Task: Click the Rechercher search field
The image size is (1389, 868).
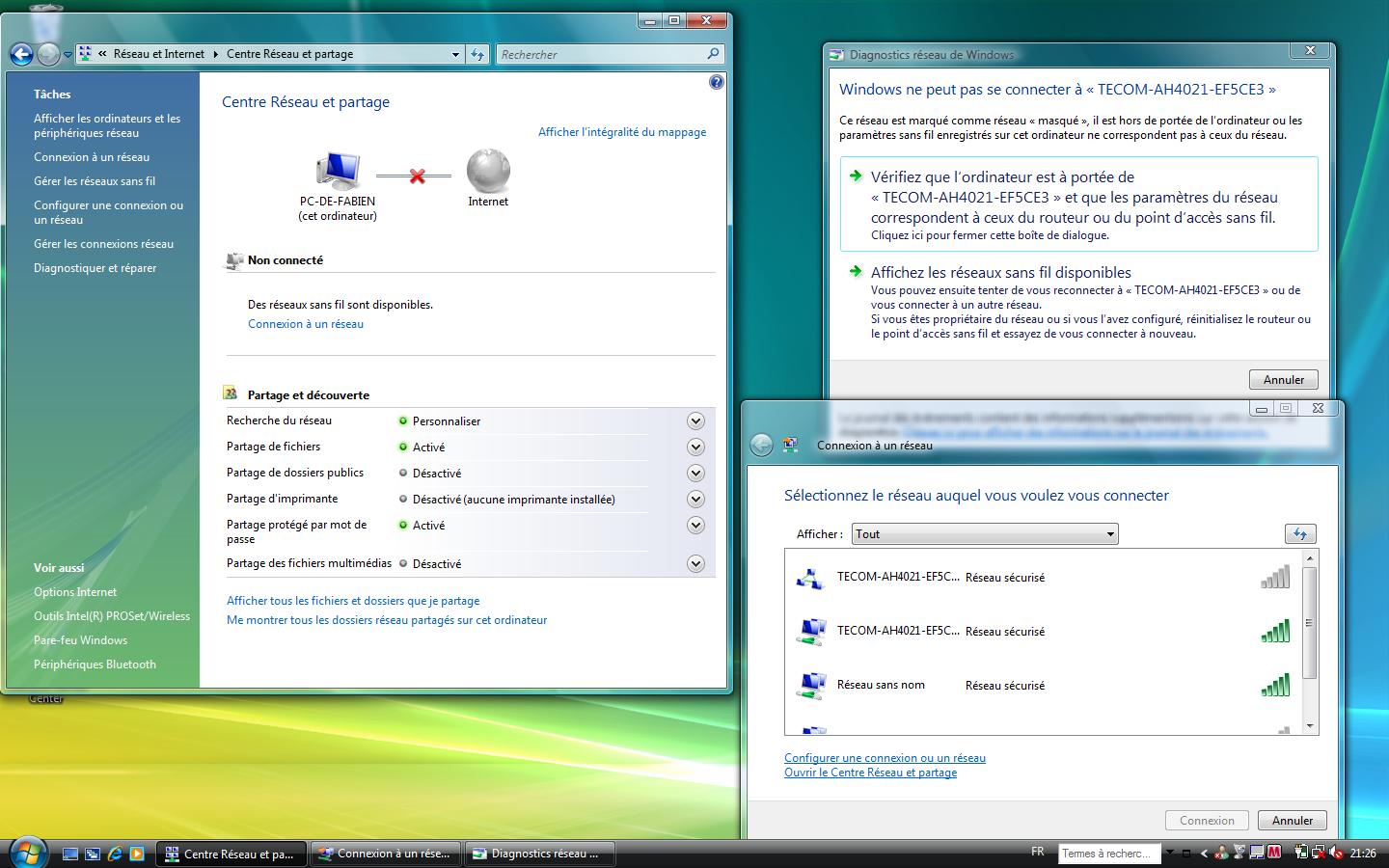Action: (603, 55)
